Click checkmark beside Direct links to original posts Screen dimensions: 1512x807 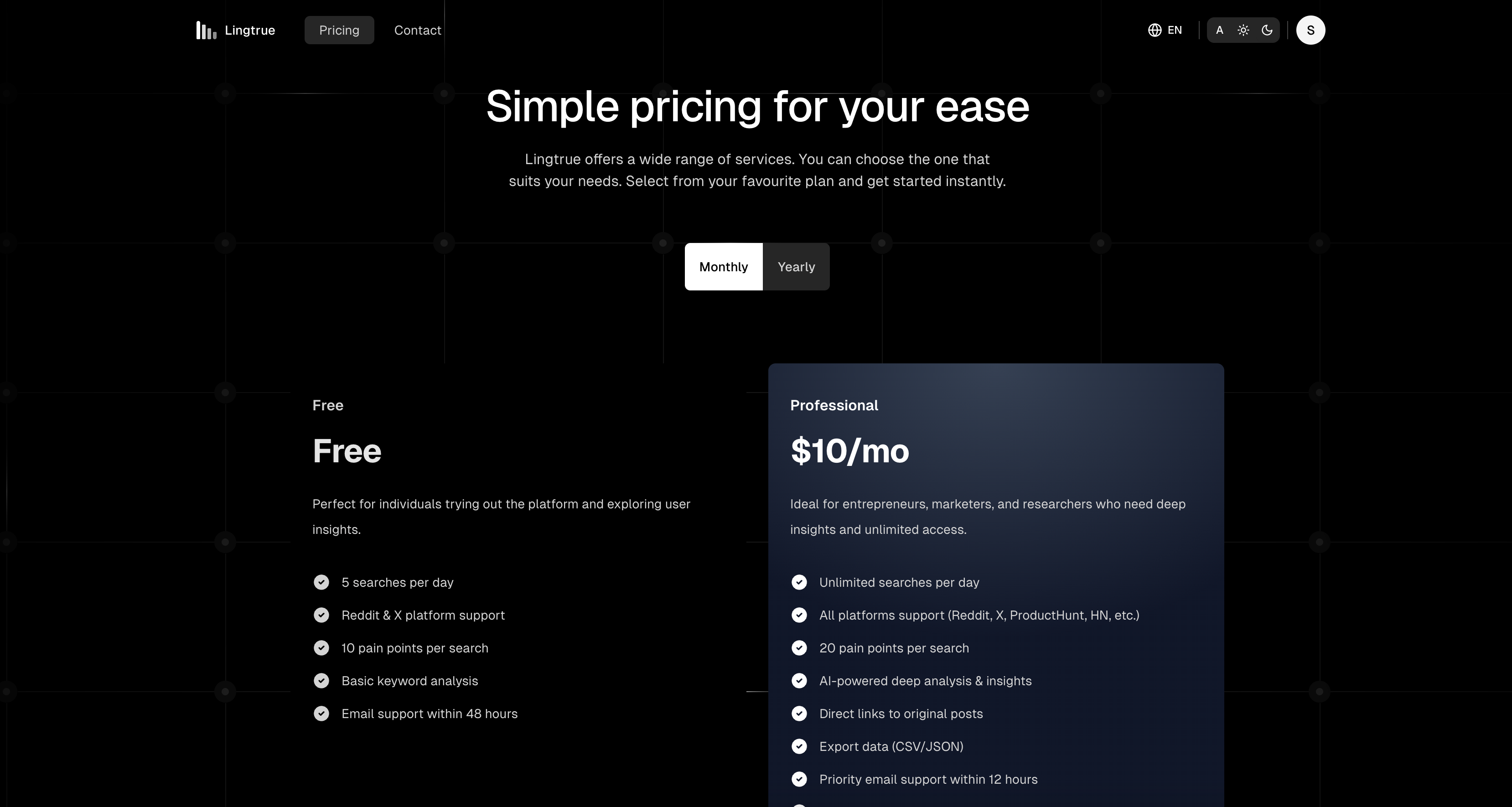799,714
